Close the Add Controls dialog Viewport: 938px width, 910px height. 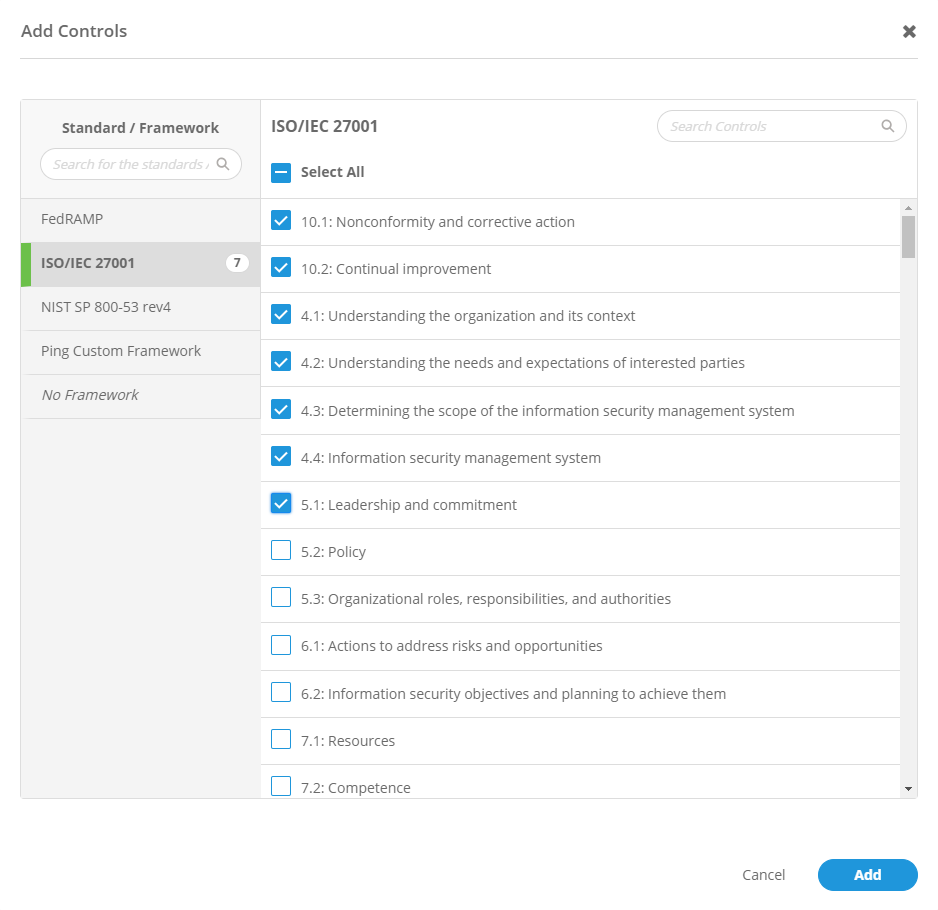(909, 31)
